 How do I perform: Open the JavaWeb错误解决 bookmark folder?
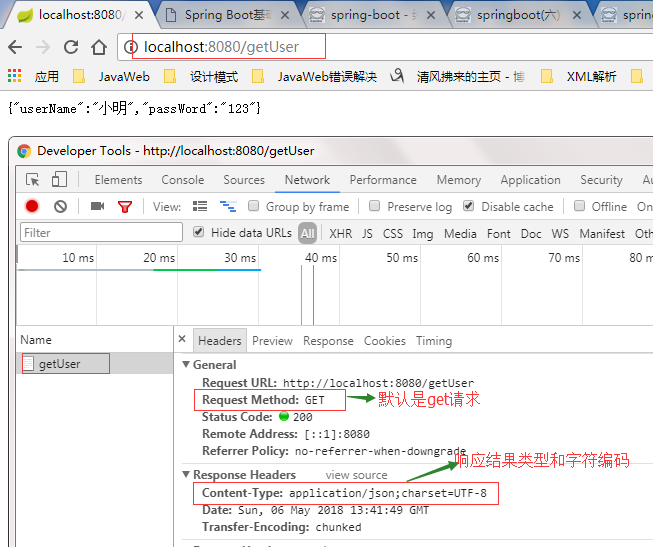(314, 77)
